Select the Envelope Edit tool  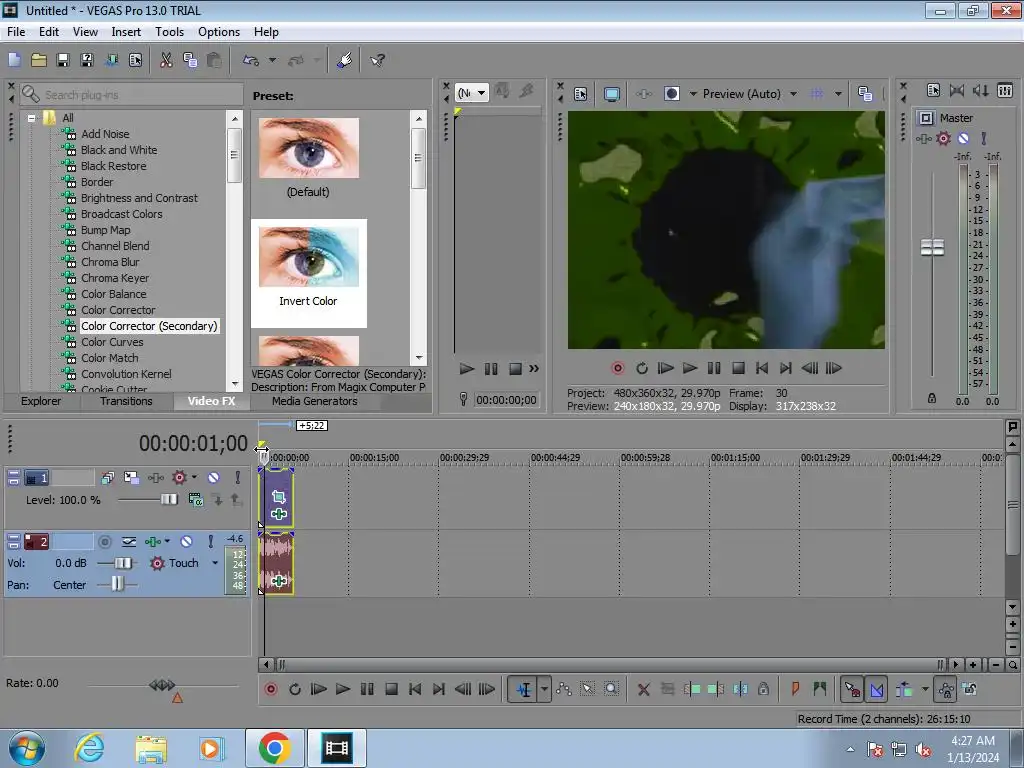pos(564,689)
